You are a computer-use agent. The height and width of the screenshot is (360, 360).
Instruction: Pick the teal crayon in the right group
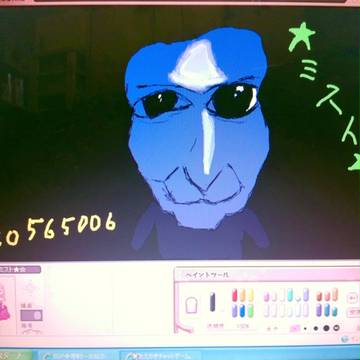[335, 311]
